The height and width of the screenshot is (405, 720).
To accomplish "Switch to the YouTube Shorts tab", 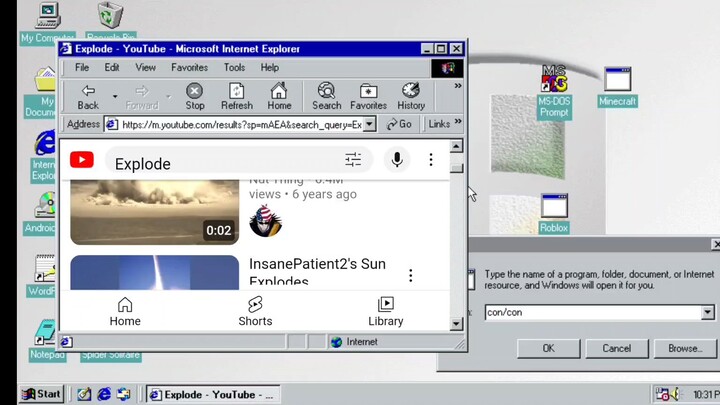I will (x=255, y=311).
